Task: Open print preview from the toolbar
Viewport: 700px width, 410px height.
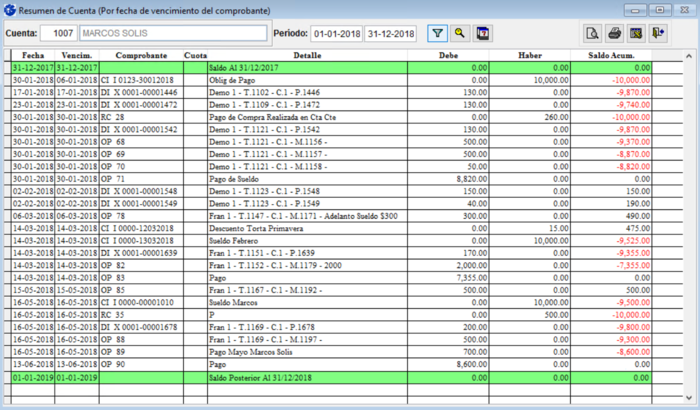Action: pos(592,33)
